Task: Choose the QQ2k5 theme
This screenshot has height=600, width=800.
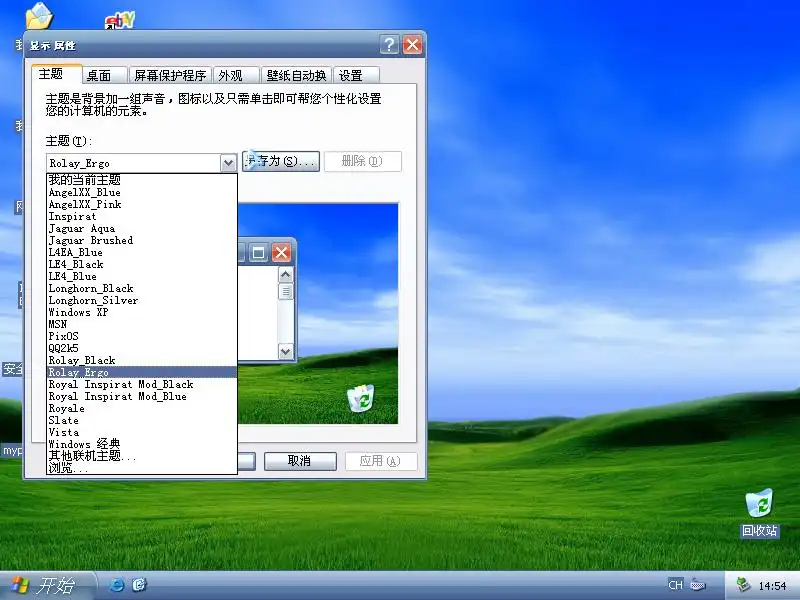Action: [x=142, y=348]
